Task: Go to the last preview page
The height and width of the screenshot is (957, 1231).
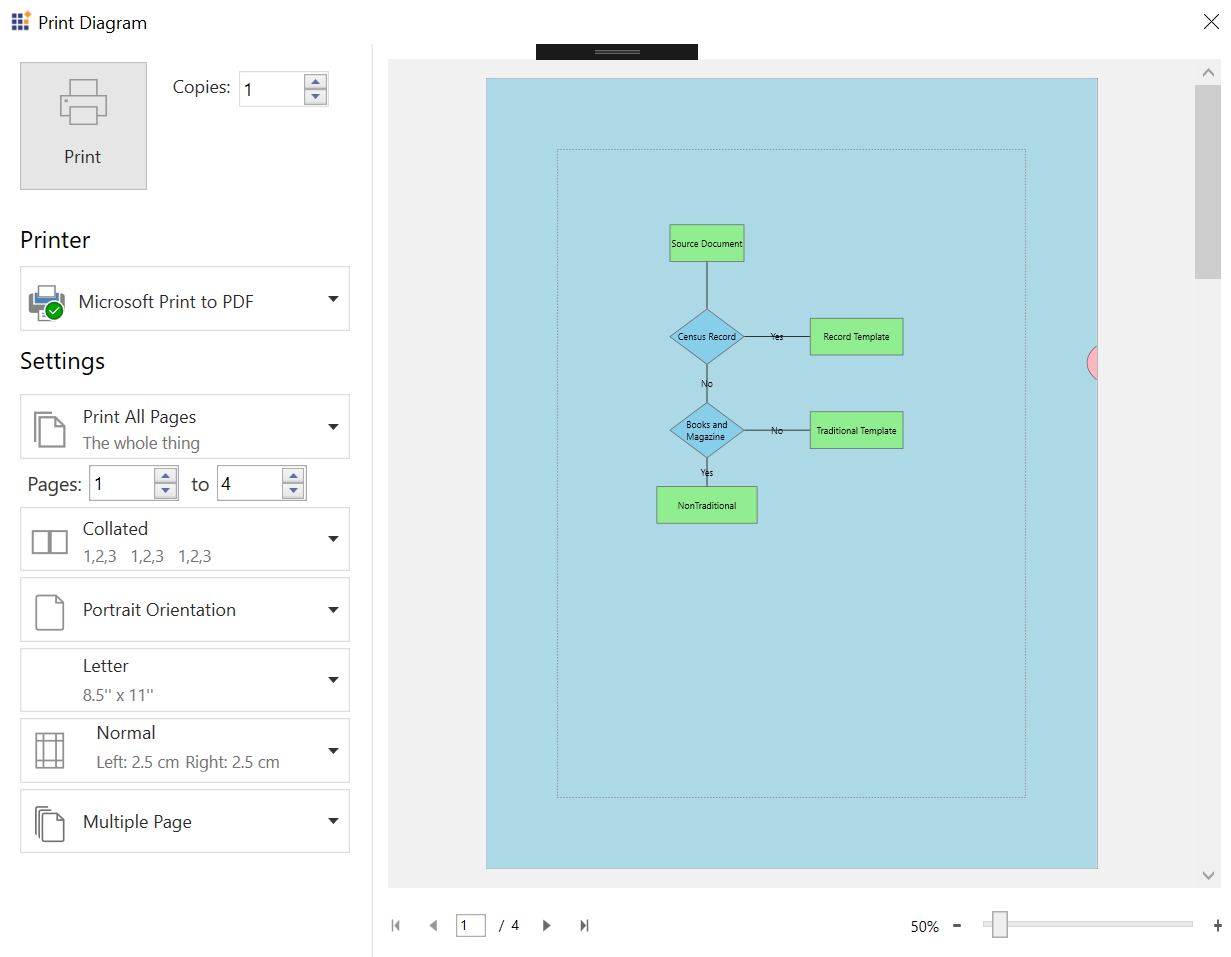Action: pyautogui.click(x=584, y=925)
